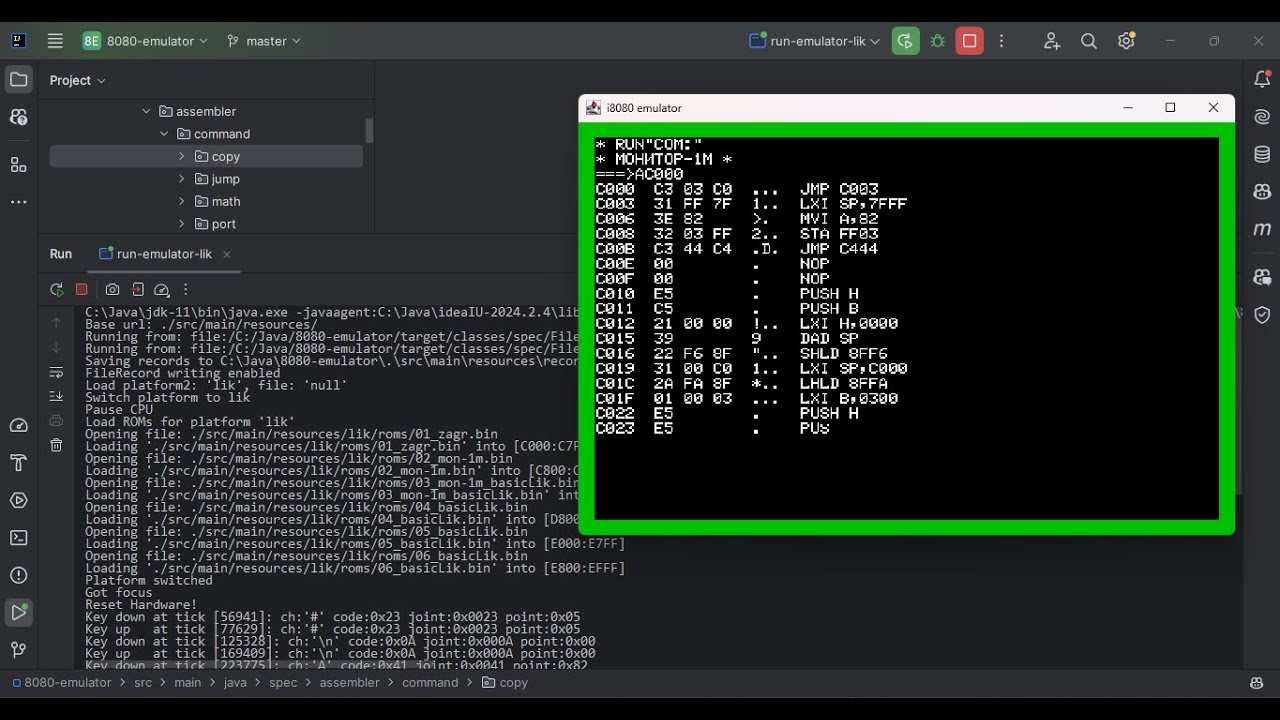Open the left-sidebar people-with-question-mark tool window
The height and width of the screenshot is (720, 1280).
tap(18, 117)
